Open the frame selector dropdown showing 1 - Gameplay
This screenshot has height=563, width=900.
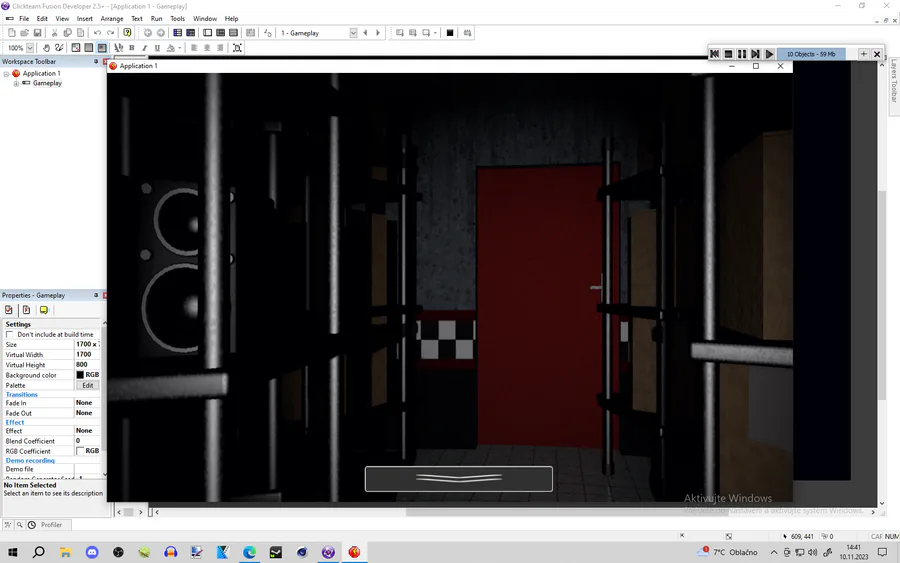point(354,33)
